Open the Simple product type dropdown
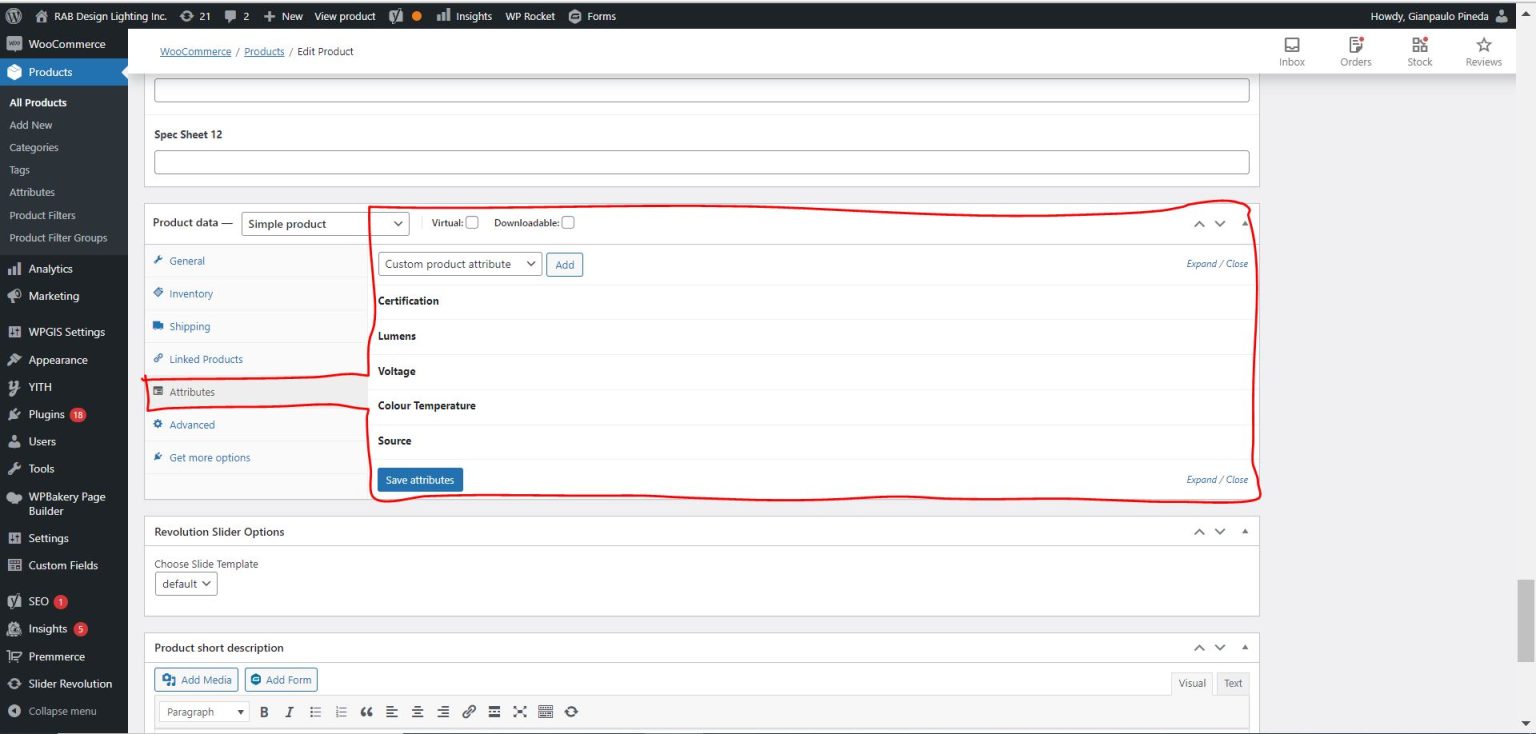1536x734 pixels. click(325, 224)
